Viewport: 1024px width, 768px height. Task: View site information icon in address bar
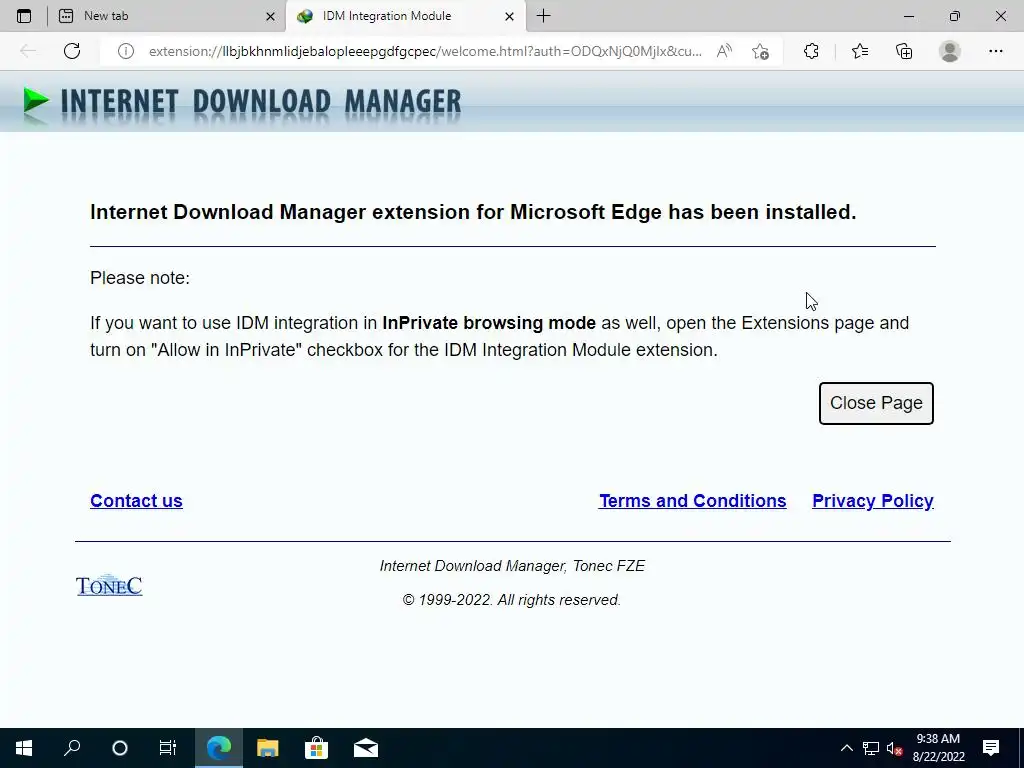point(125,51)
